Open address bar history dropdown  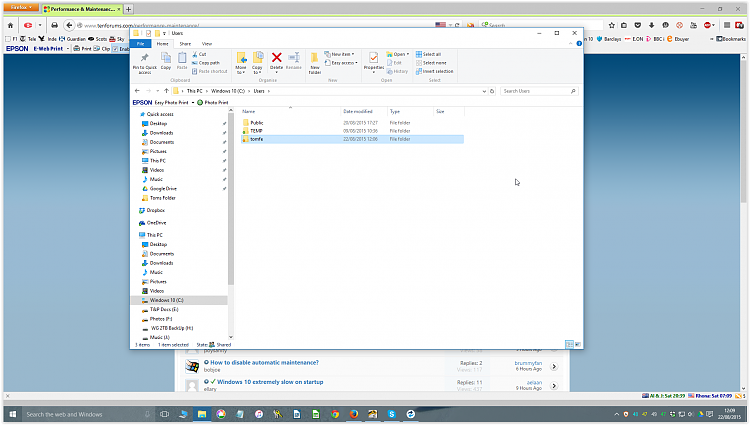484,91
